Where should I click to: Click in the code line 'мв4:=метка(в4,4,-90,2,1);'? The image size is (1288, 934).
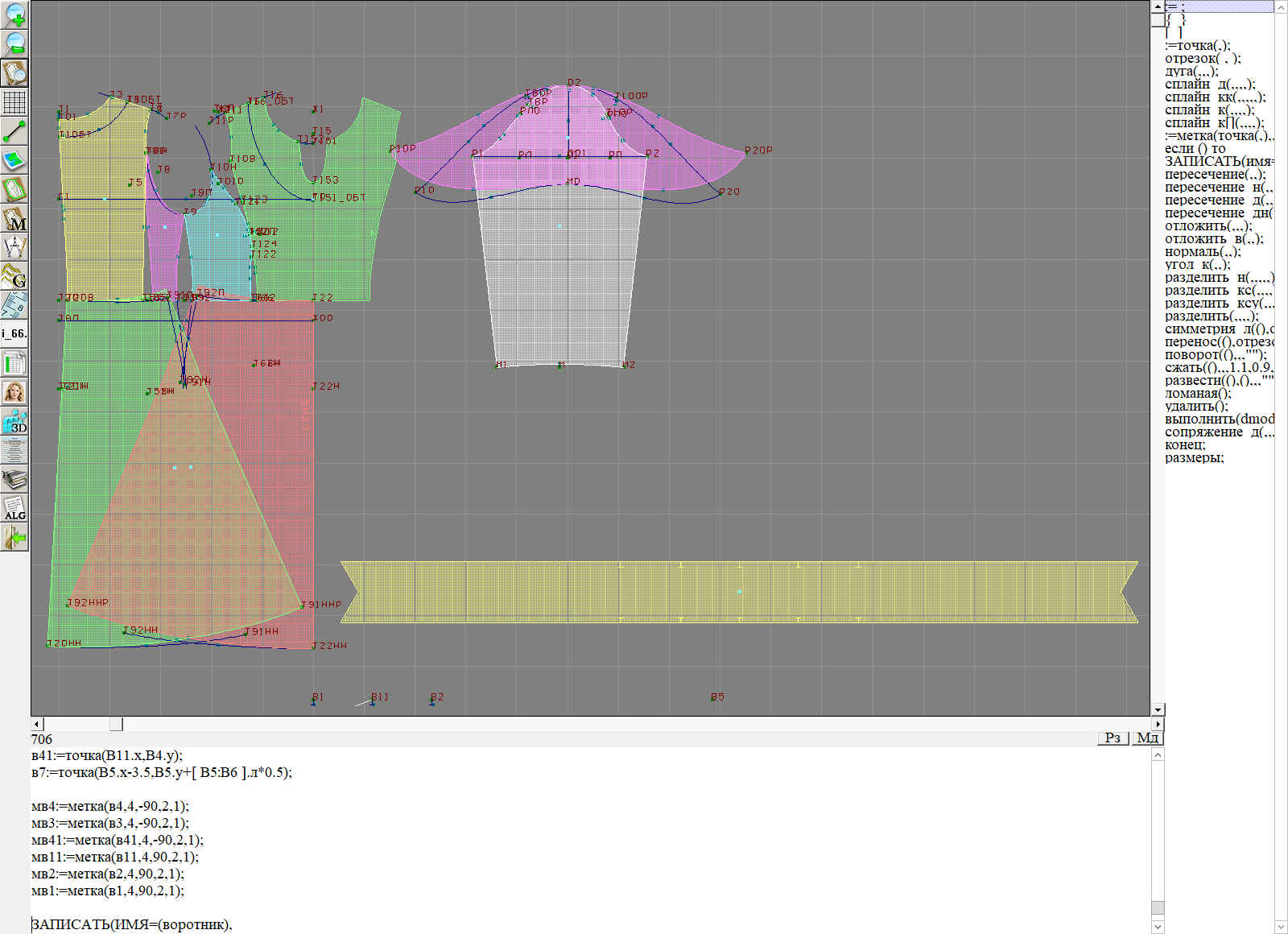[110, 806]
